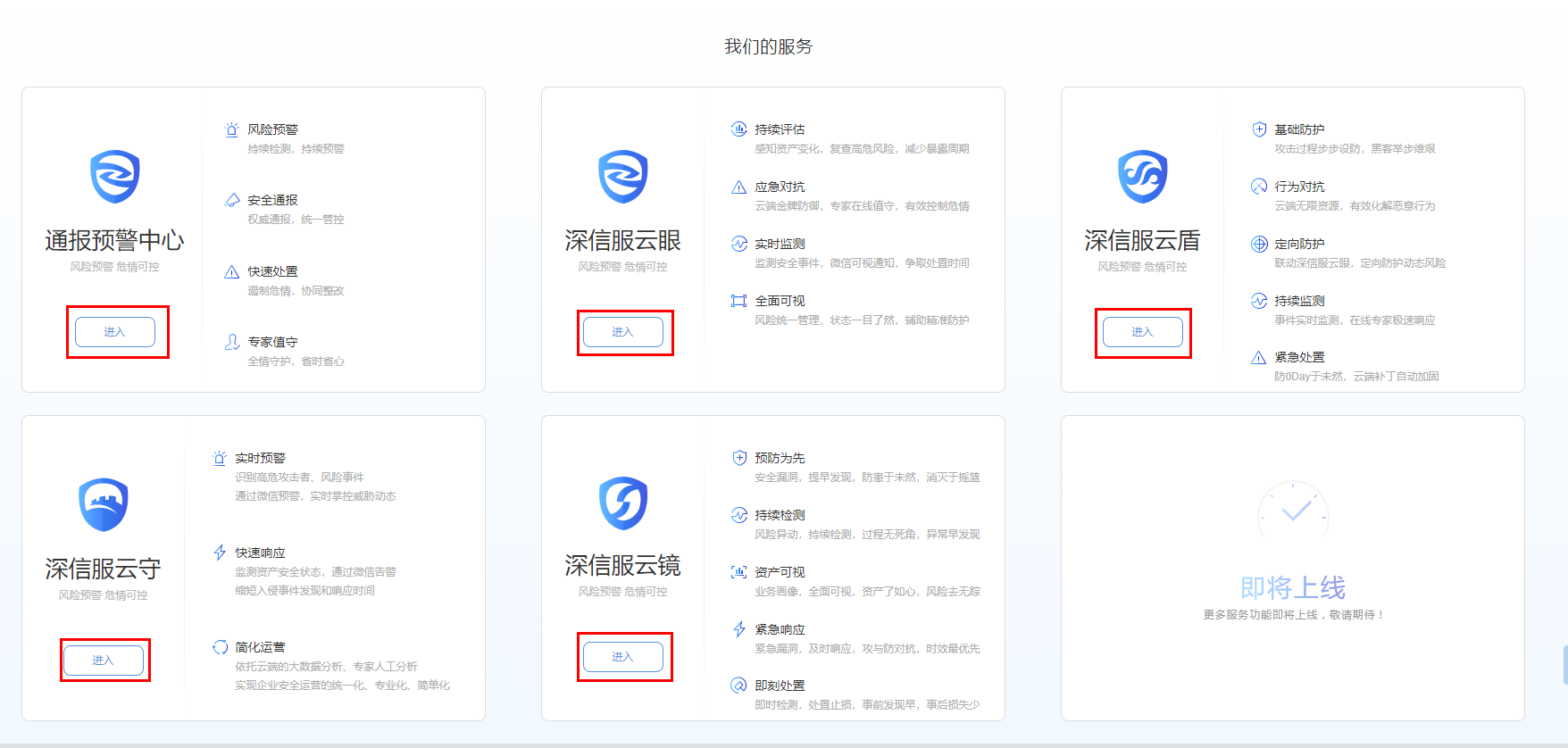
Task: Click the 全面可视 frame icon
Action: pyautogui.click(x=739, y=301)
